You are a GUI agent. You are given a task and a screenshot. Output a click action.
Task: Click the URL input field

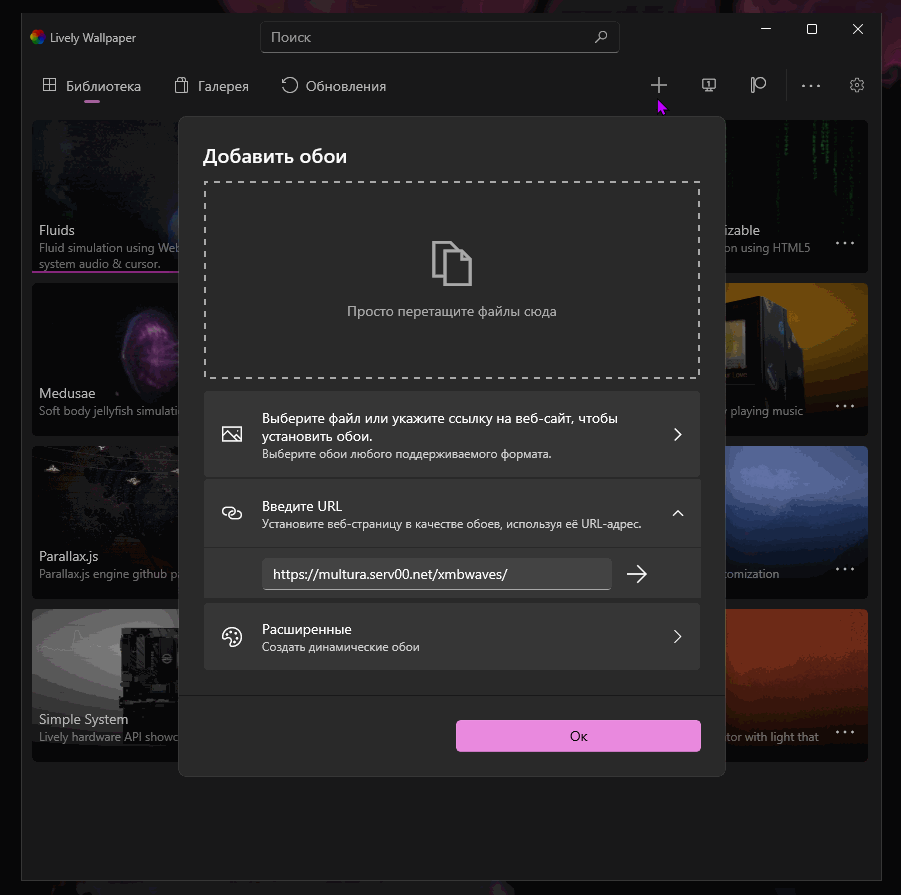pyautogui.click(x=436, y=574)
